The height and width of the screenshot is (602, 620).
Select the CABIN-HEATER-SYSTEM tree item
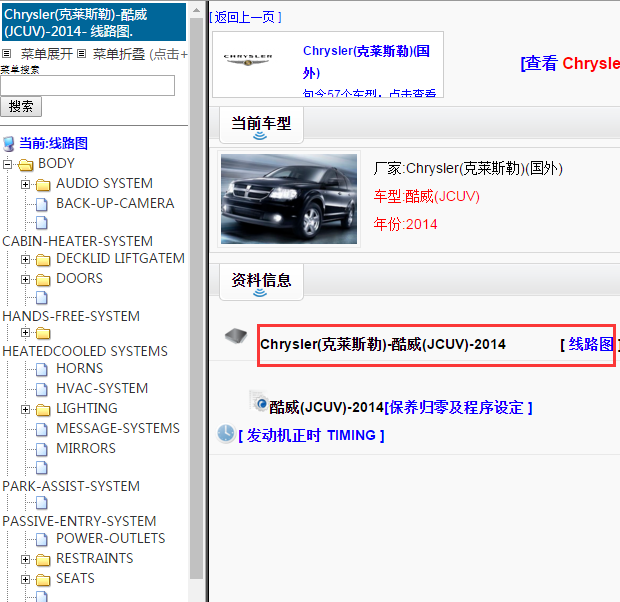coord(78,241)
